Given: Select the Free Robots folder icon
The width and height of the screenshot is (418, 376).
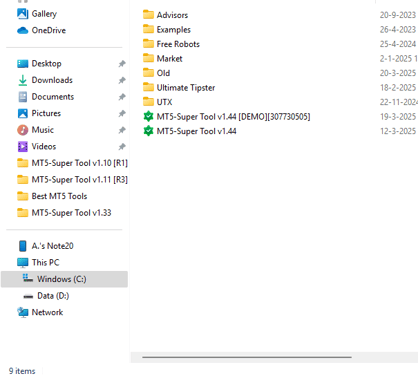Looking at the screenshot, I should click(148, 44).
